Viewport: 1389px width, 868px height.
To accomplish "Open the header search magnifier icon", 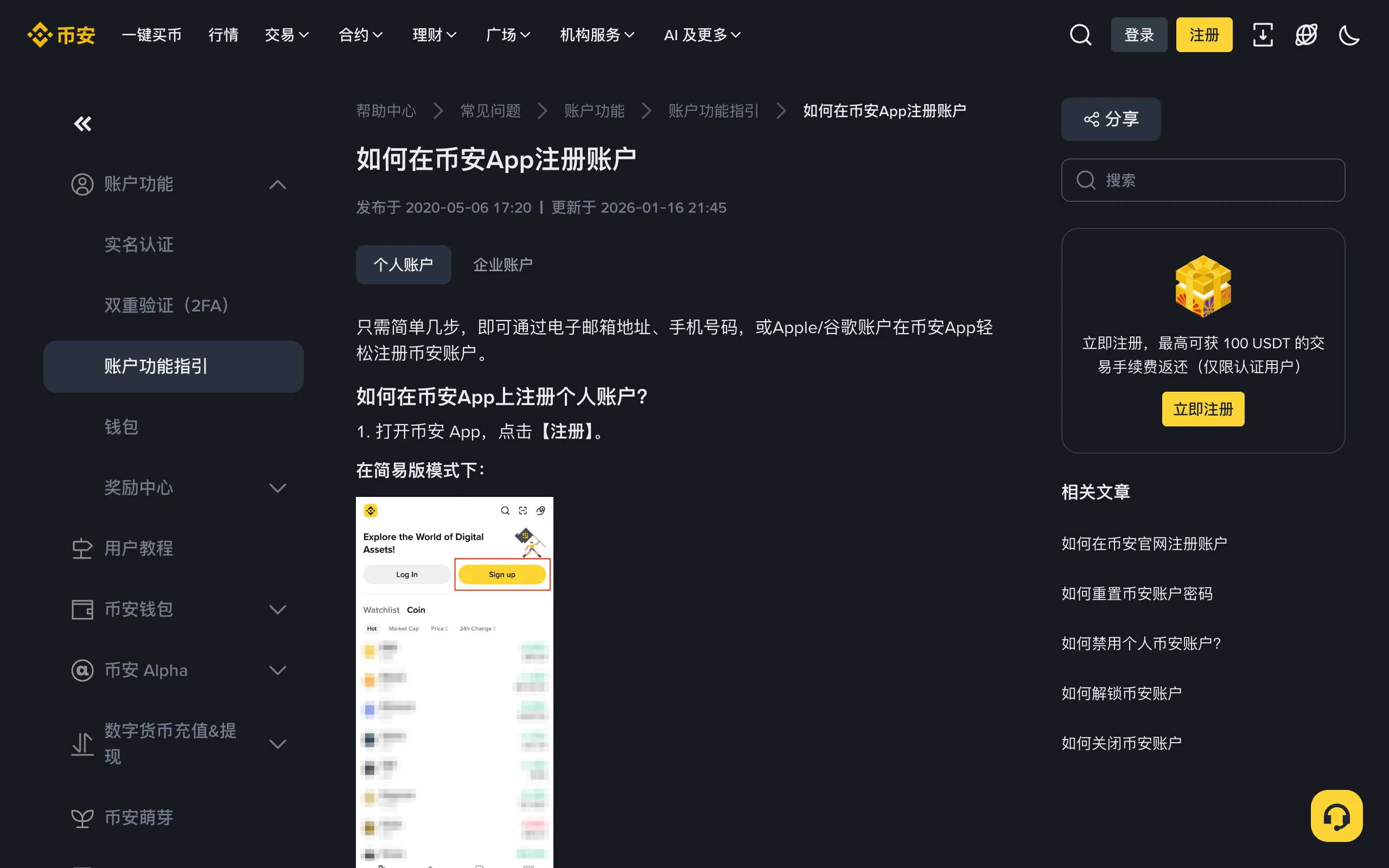I will [x=1080, y=35].
